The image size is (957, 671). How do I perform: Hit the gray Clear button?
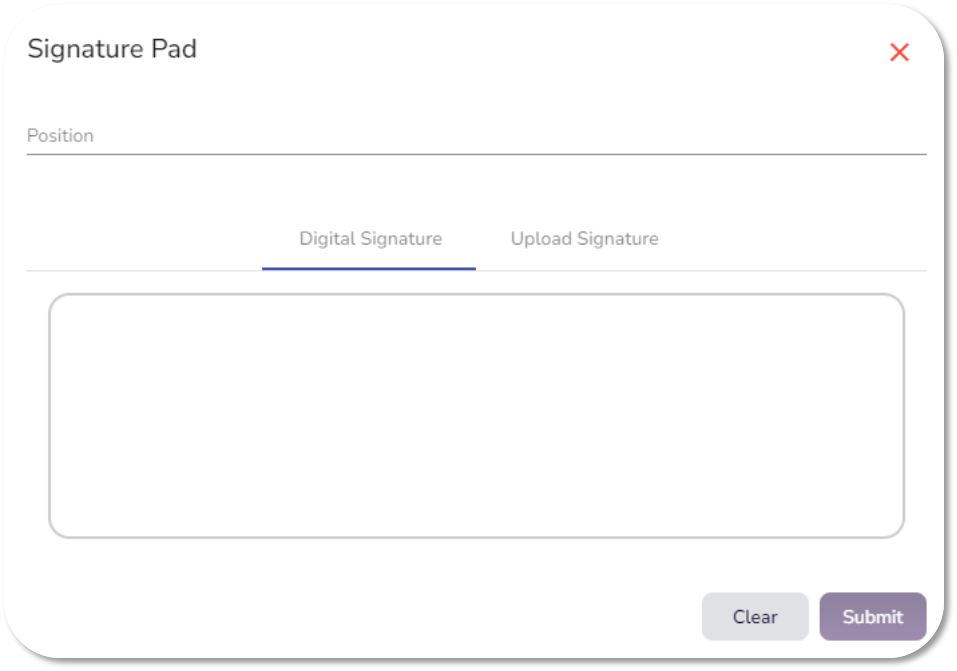754,617
